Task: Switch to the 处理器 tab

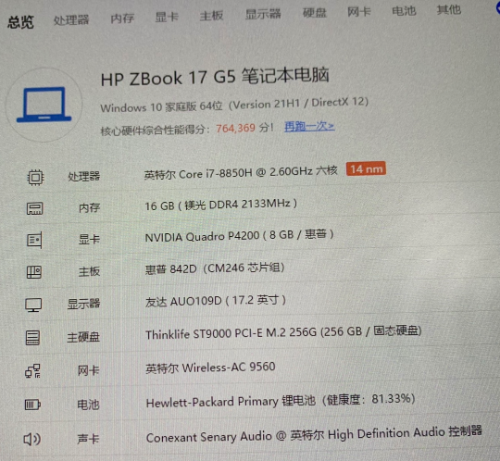Action: 71,20
